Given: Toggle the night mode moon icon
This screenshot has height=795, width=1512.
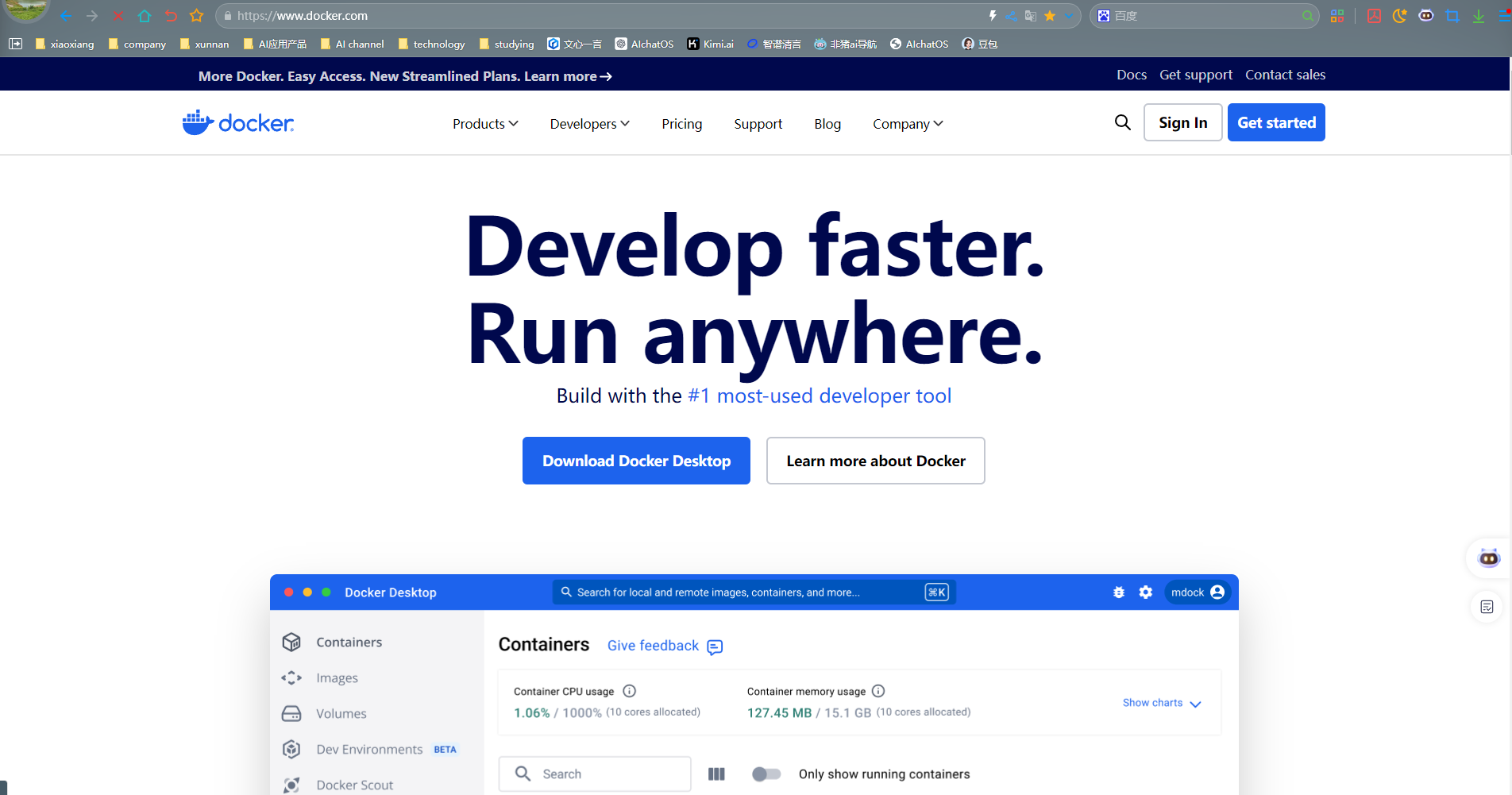Looking at the screenshot, I should [1400, 16].
